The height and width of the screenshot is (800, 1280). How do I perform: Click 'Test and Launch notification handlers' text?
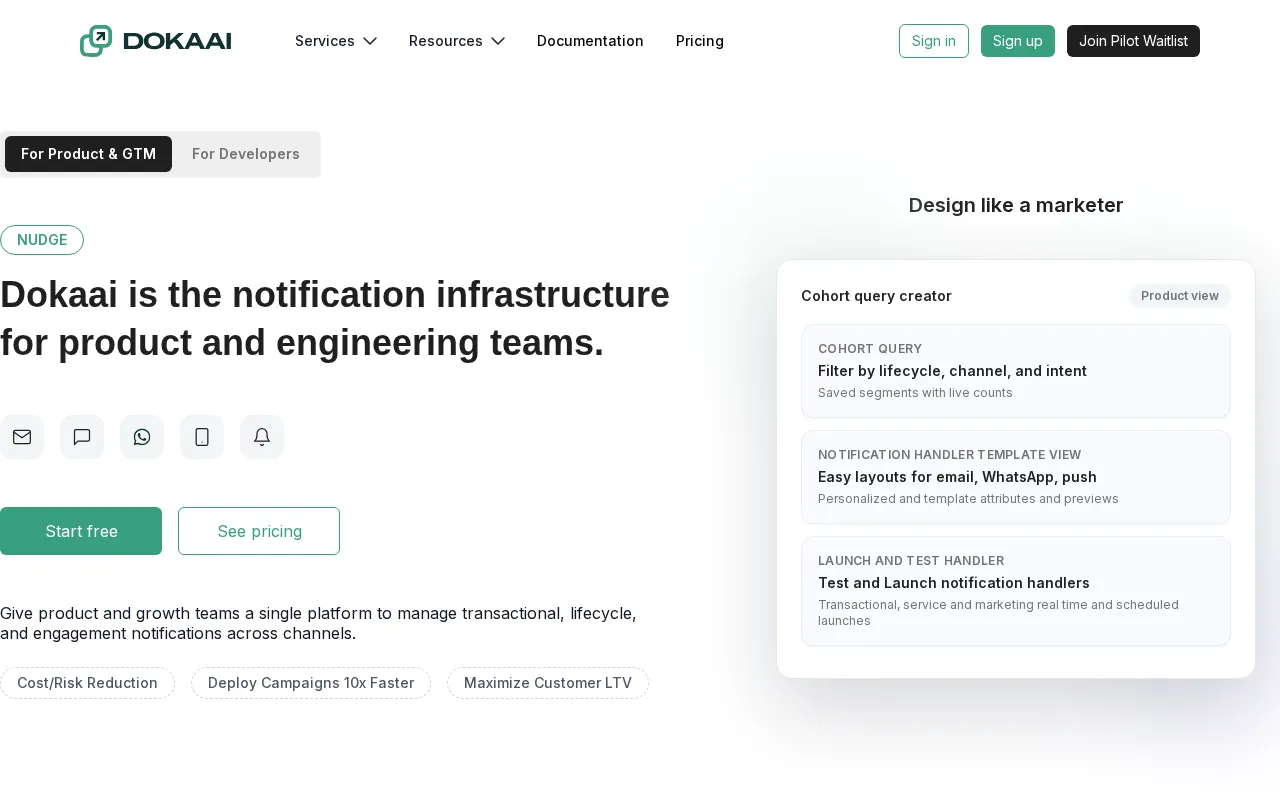954,583
